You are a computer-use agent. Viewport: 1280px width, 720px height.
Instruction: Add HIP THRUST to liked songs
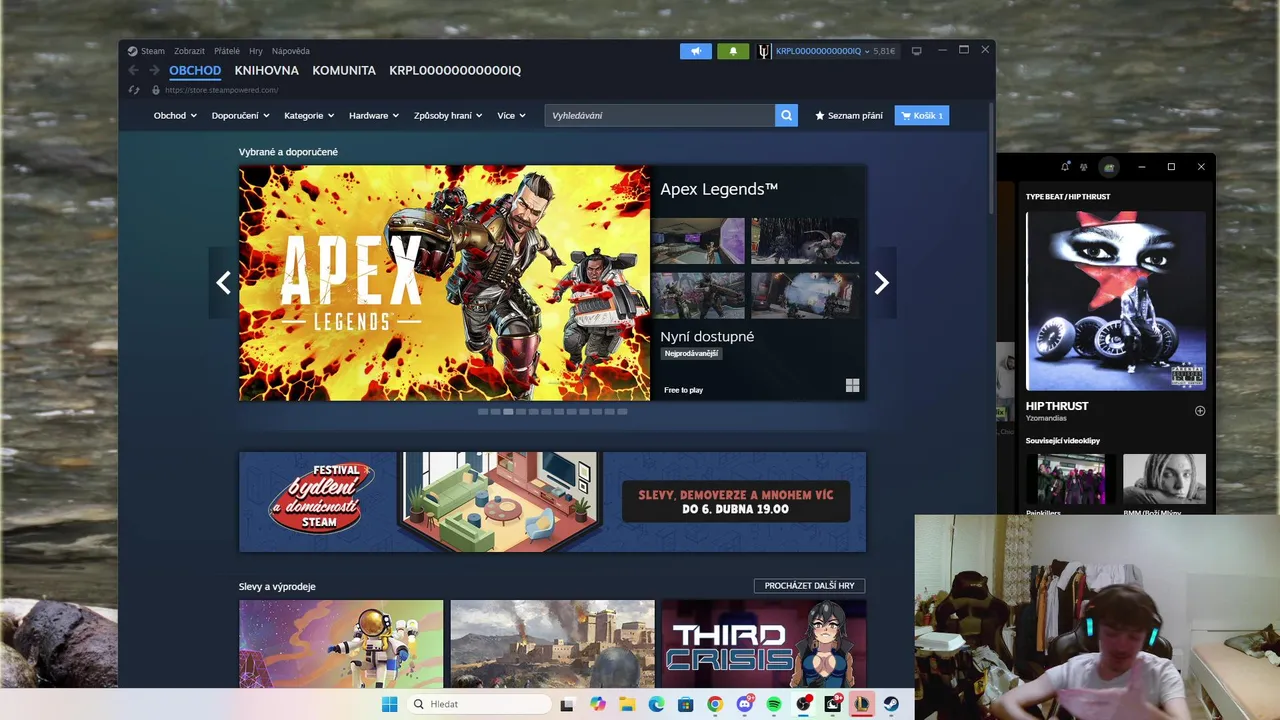1200,410
